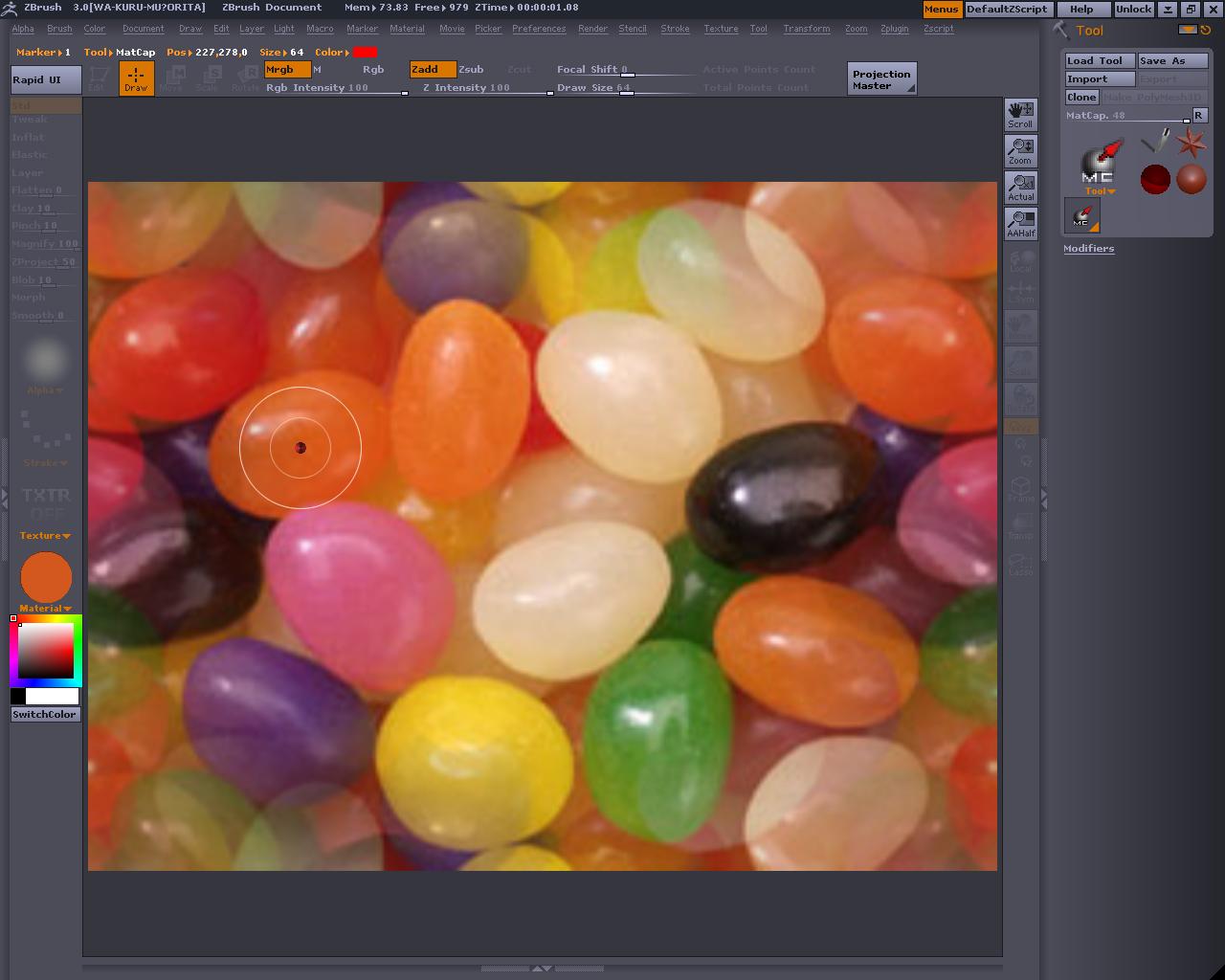Launch Projection Master
Viewport: 1225px width, 980px height.
(x=881, y=79)
